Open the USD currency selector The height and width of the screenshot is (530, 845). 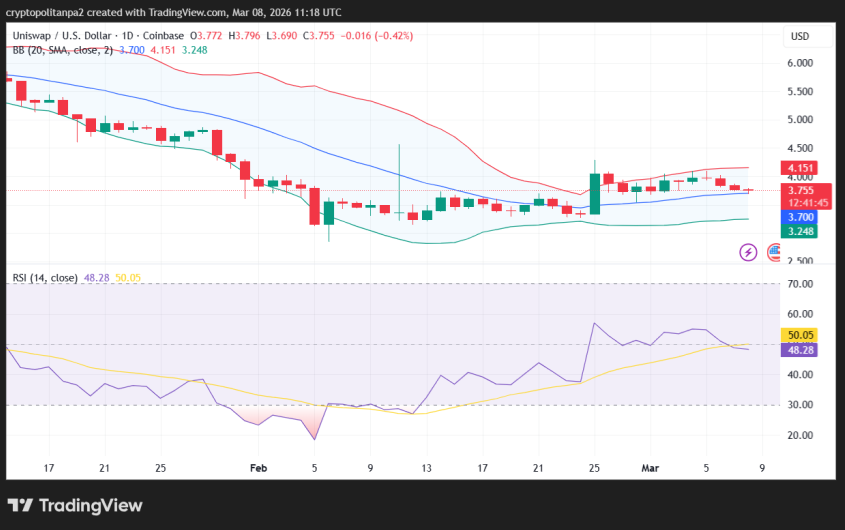800,36
